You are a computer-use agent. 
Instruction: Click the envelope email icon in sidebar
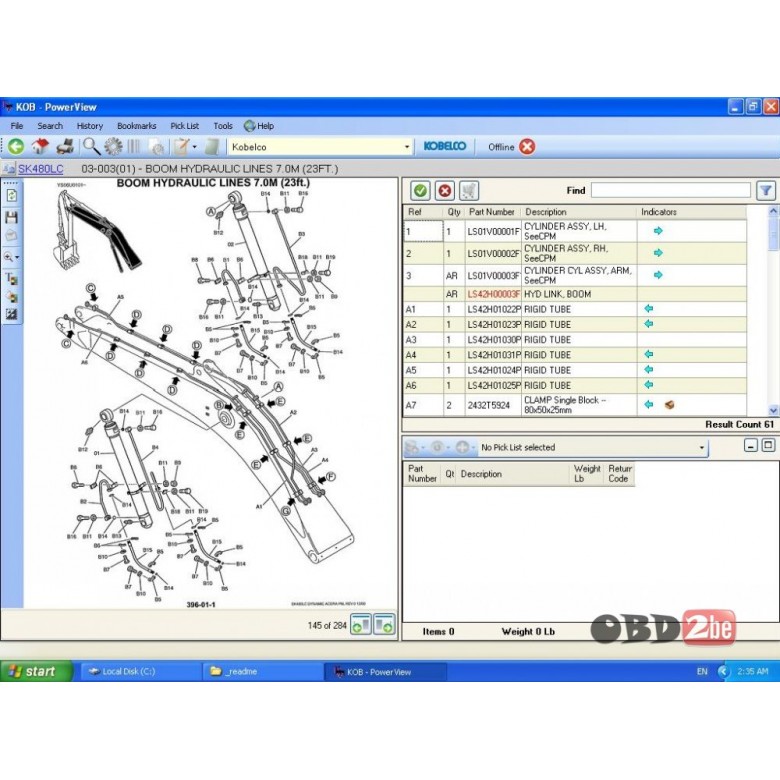click(x=11, y=235)
